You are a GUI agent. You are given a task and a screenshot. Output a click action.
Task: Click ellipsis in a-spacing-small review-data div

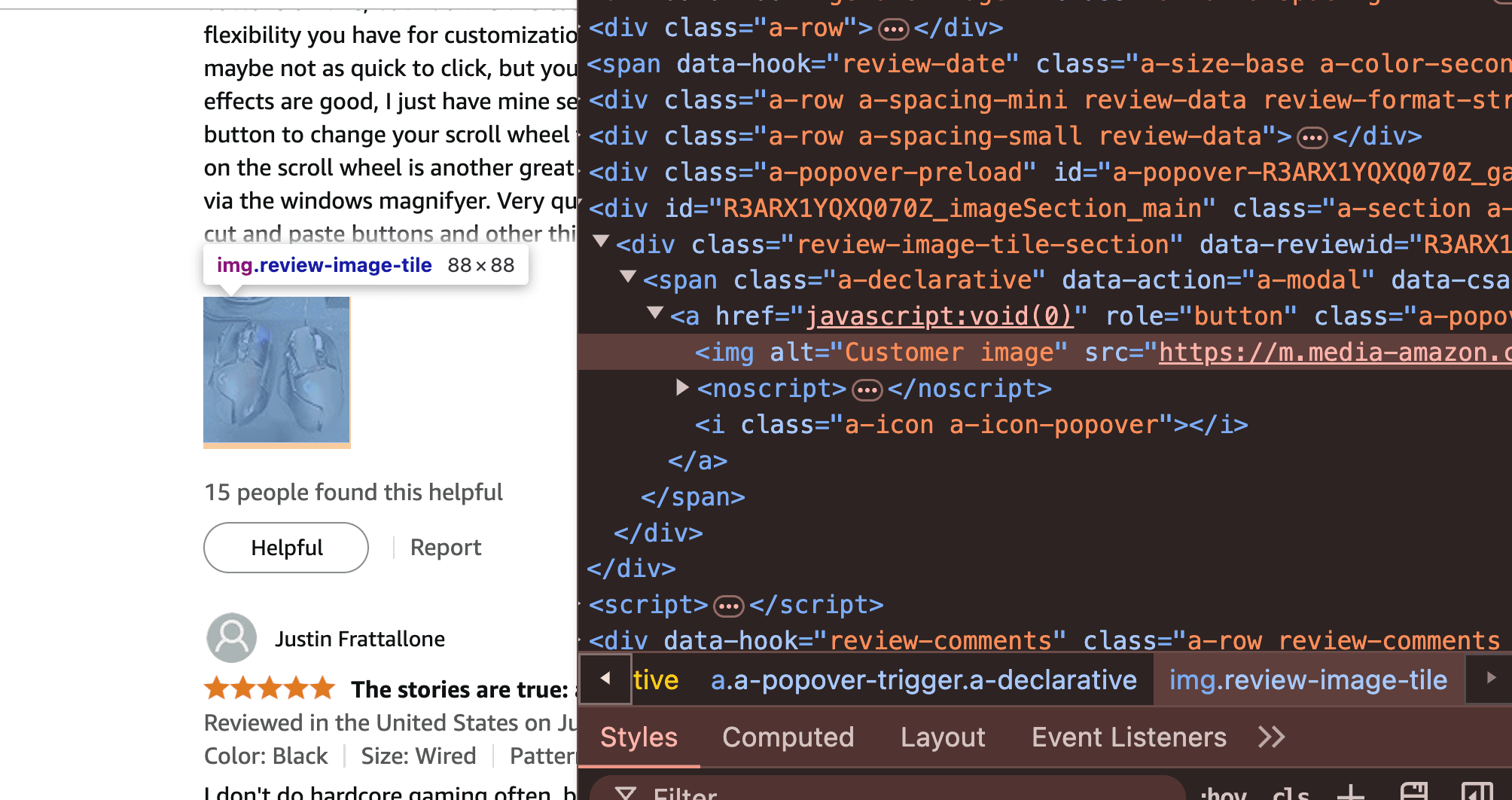tap(1312, 138)
